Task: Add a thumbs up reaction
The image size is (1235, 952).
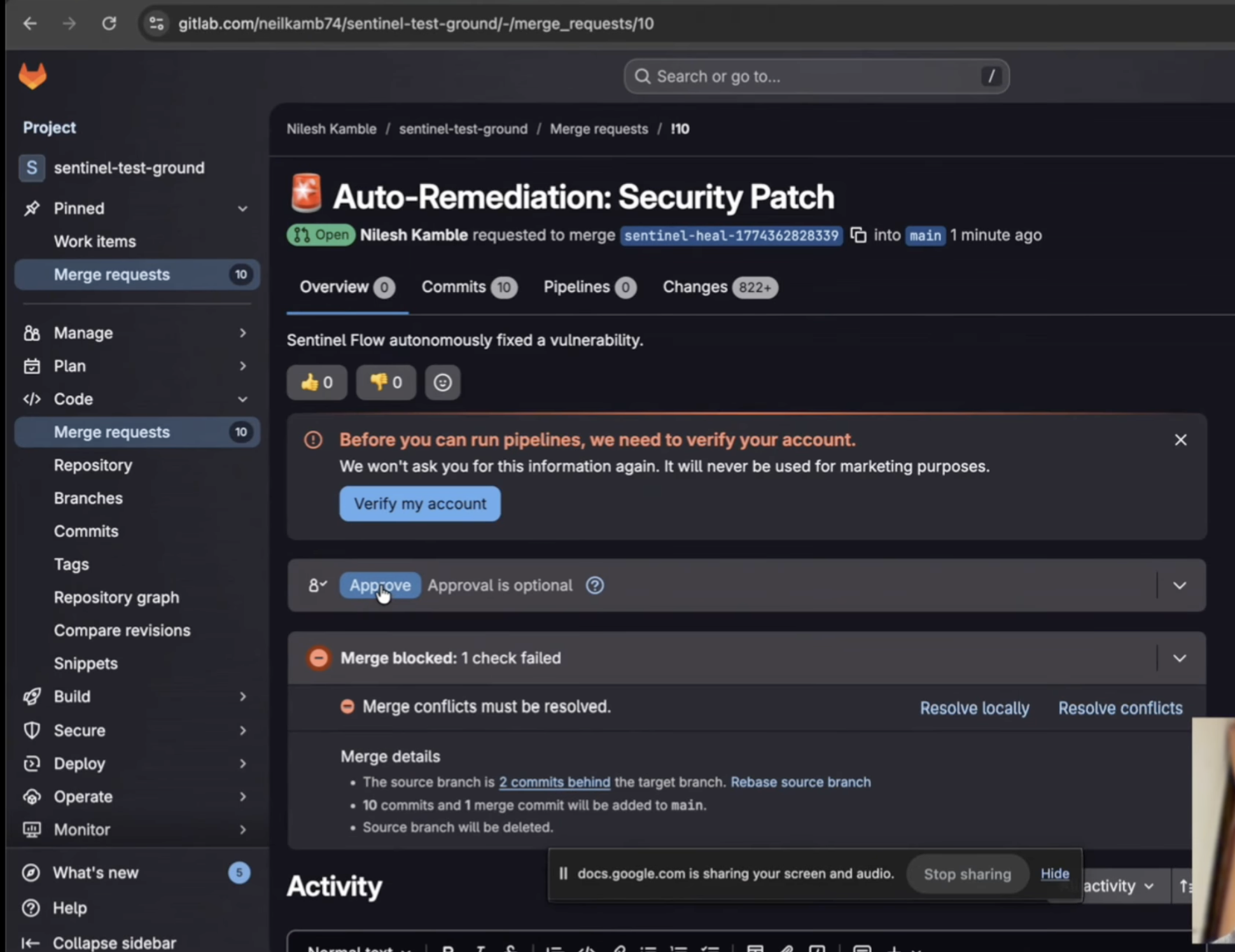Action: [x=317, y=382]
